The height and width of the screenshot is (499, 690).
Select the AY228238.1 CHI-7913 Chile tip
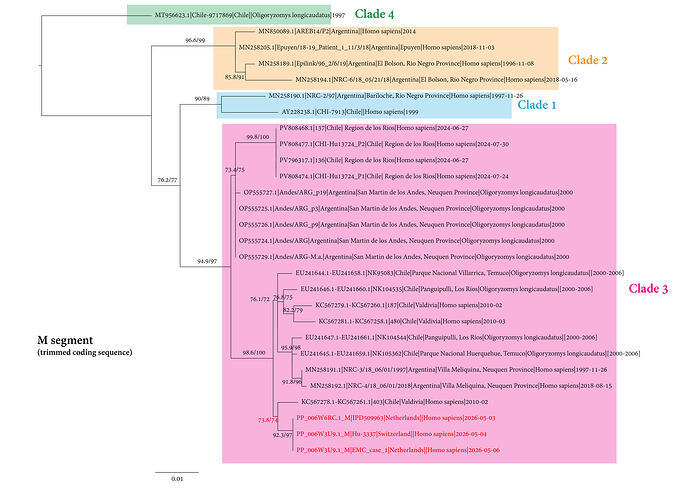(350, 112)
